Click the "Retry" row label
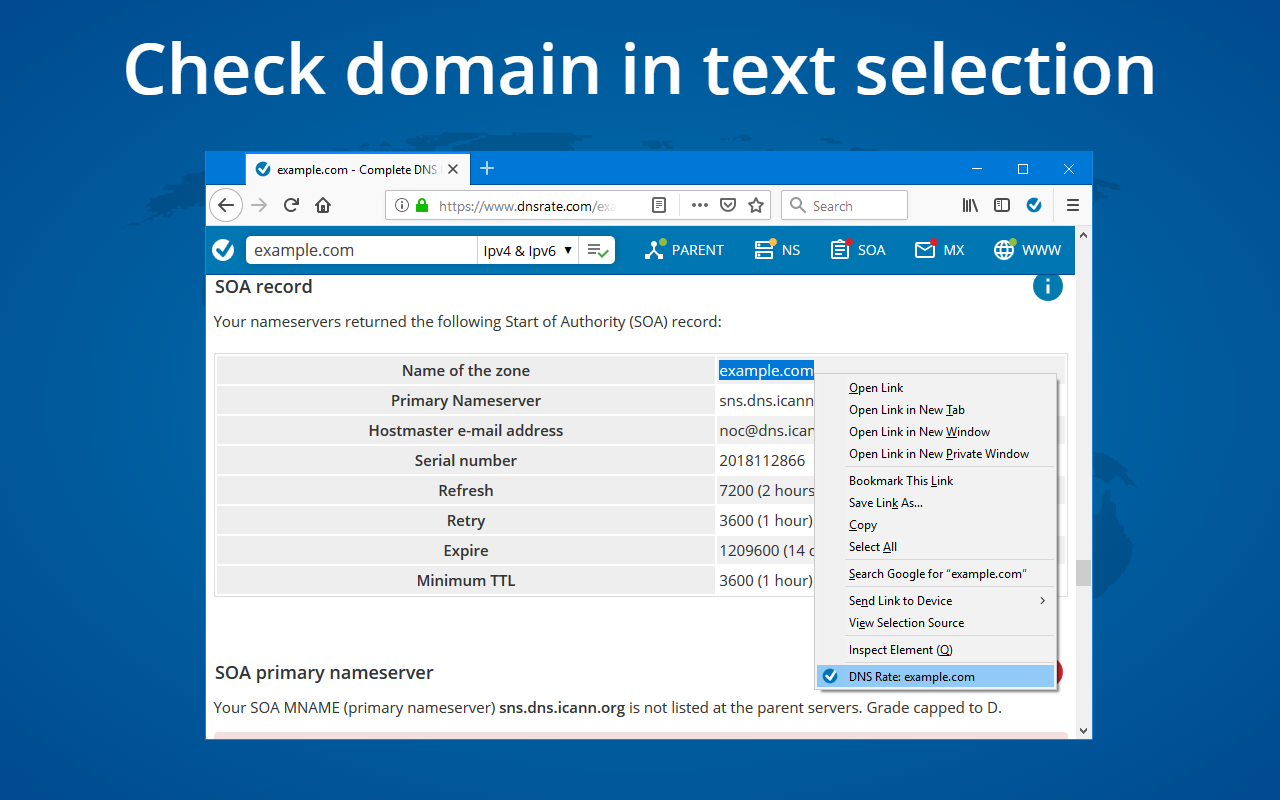Screen dimensions: 1280x800 tap(466, 521)
